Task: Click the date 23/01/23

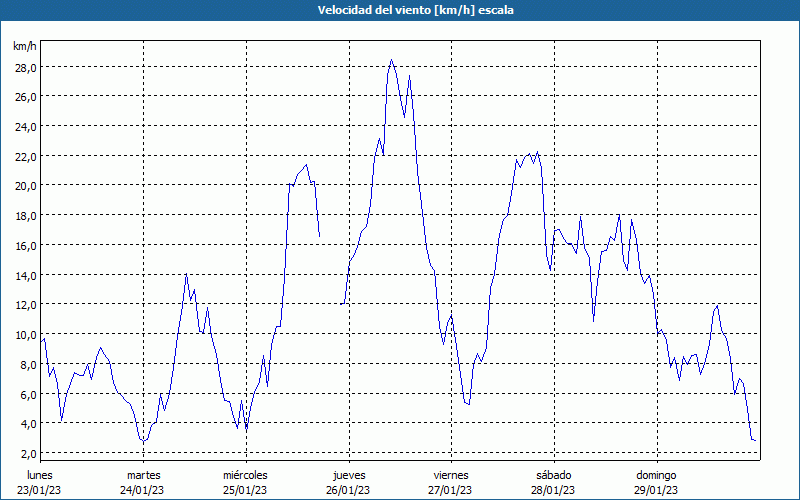Action: [39, 490]
